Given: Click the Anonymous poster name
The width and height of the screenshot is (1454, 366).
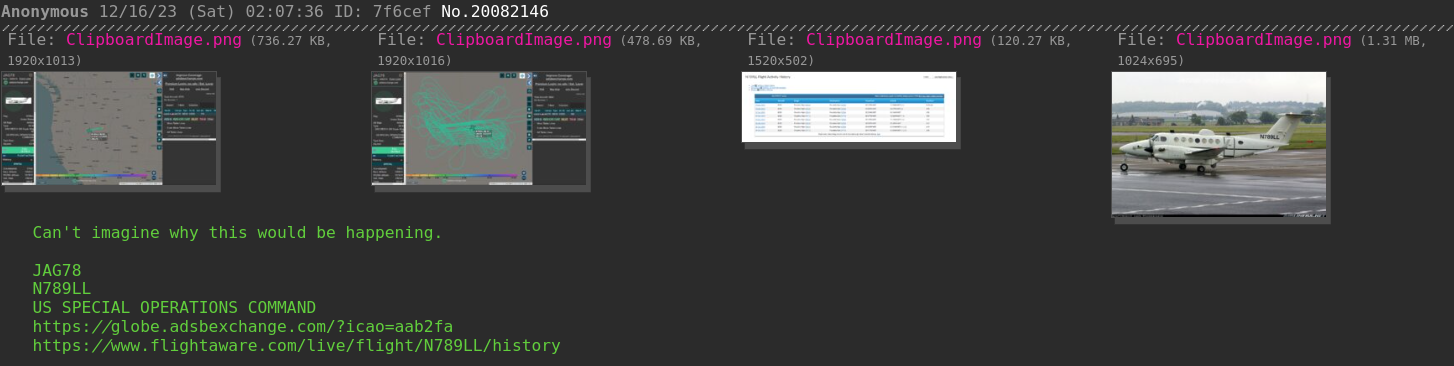Looking at the screenshot, I should [x=45, y=12].
